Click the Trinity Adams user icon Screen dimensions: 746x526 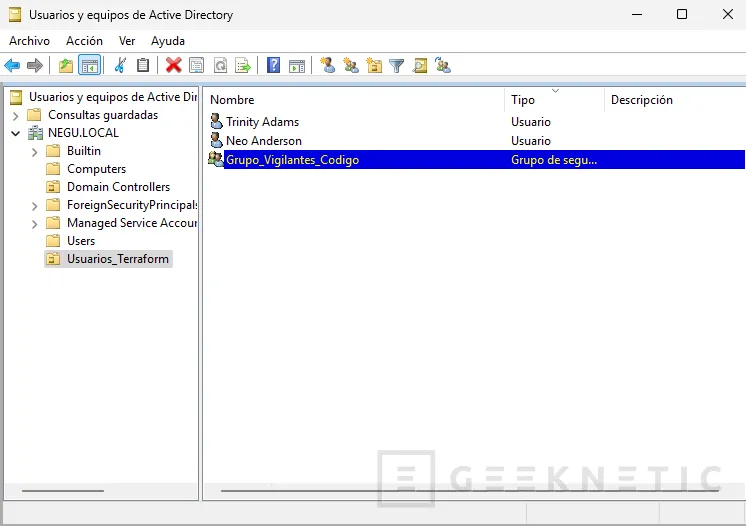(216, 121)
